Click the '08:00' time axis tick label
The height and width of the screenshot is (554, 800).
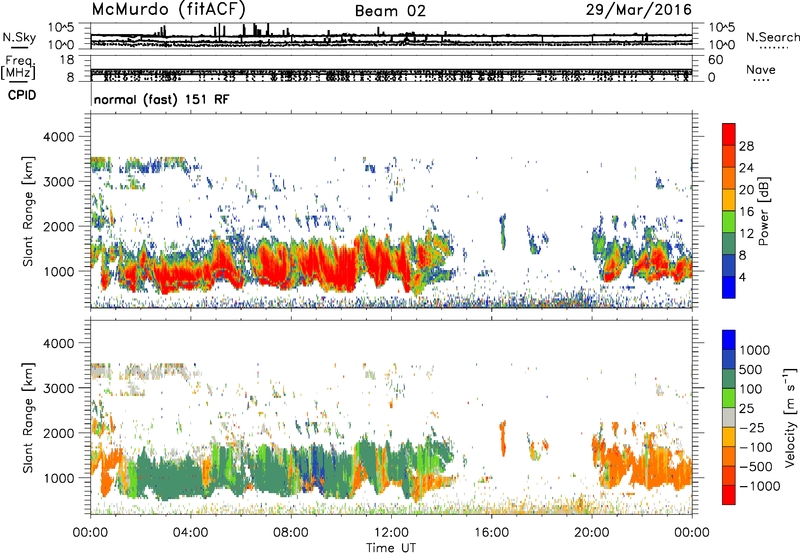(x=291, y=533)
